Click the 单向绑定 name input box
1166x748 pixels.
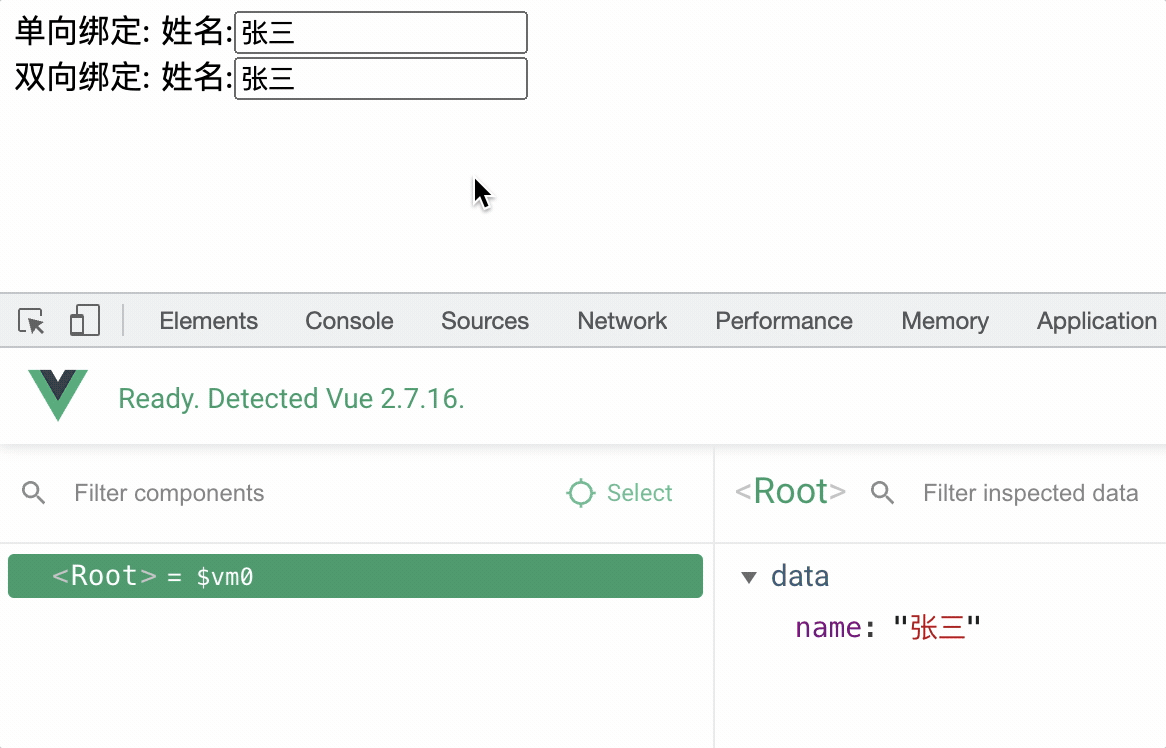tap(380, 33)
